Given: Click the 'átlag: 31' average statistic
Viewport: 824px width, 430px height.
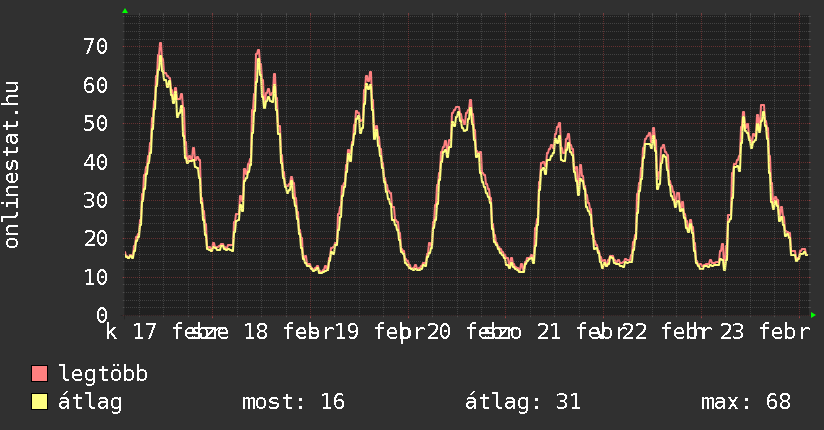Looking at the screenshot, I should tap(523, 402).
